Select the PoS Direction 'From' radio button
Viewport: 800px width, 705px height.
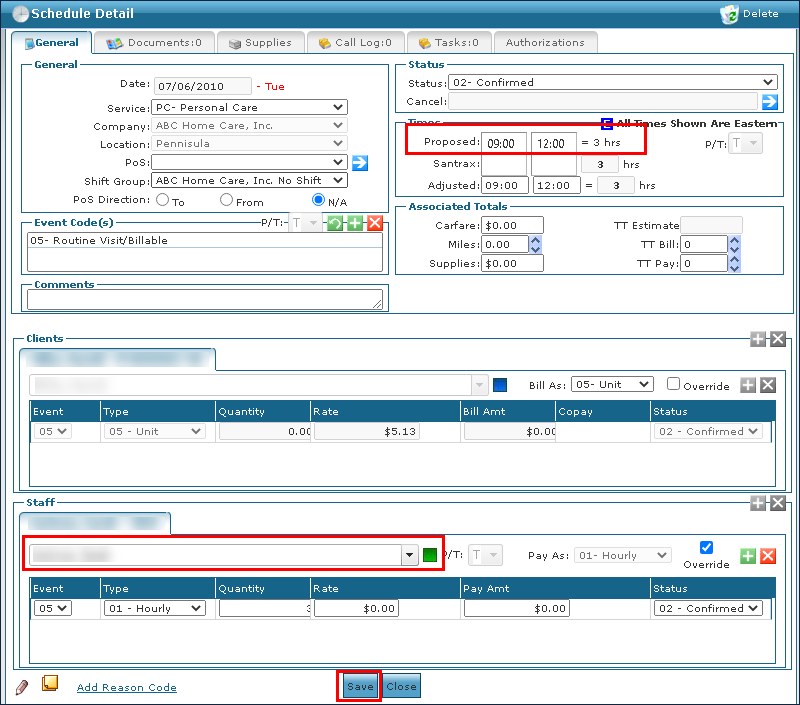tap(227, 200)
